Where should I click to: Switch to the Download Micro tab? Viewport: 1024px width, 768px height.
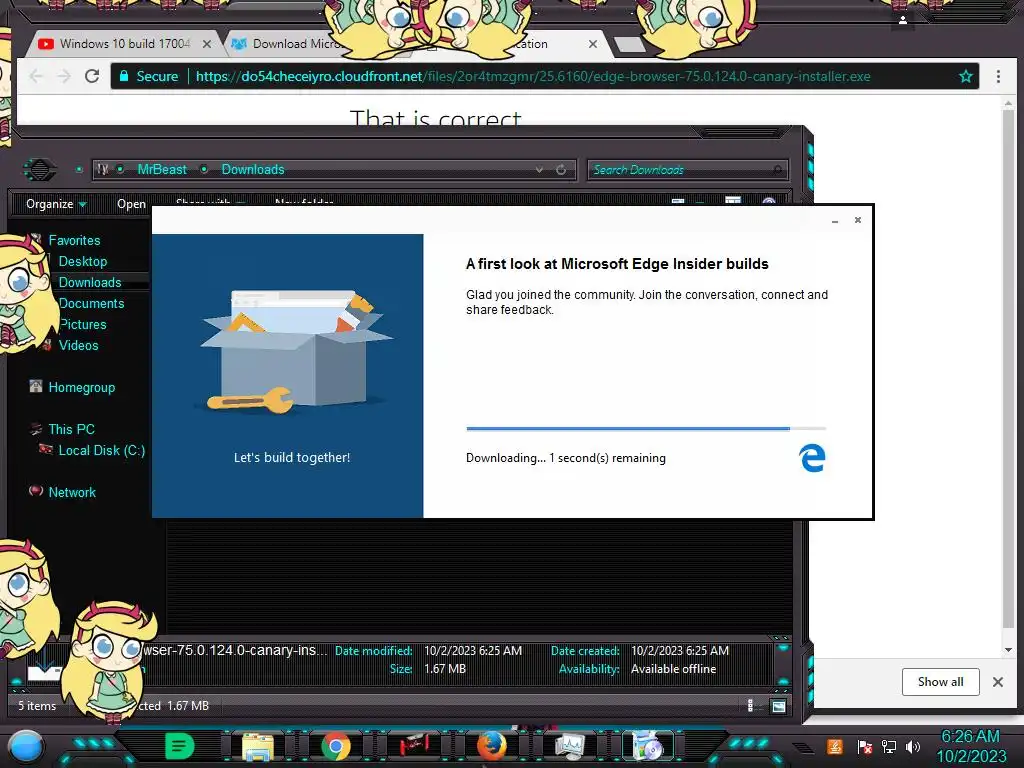(295, 44)
